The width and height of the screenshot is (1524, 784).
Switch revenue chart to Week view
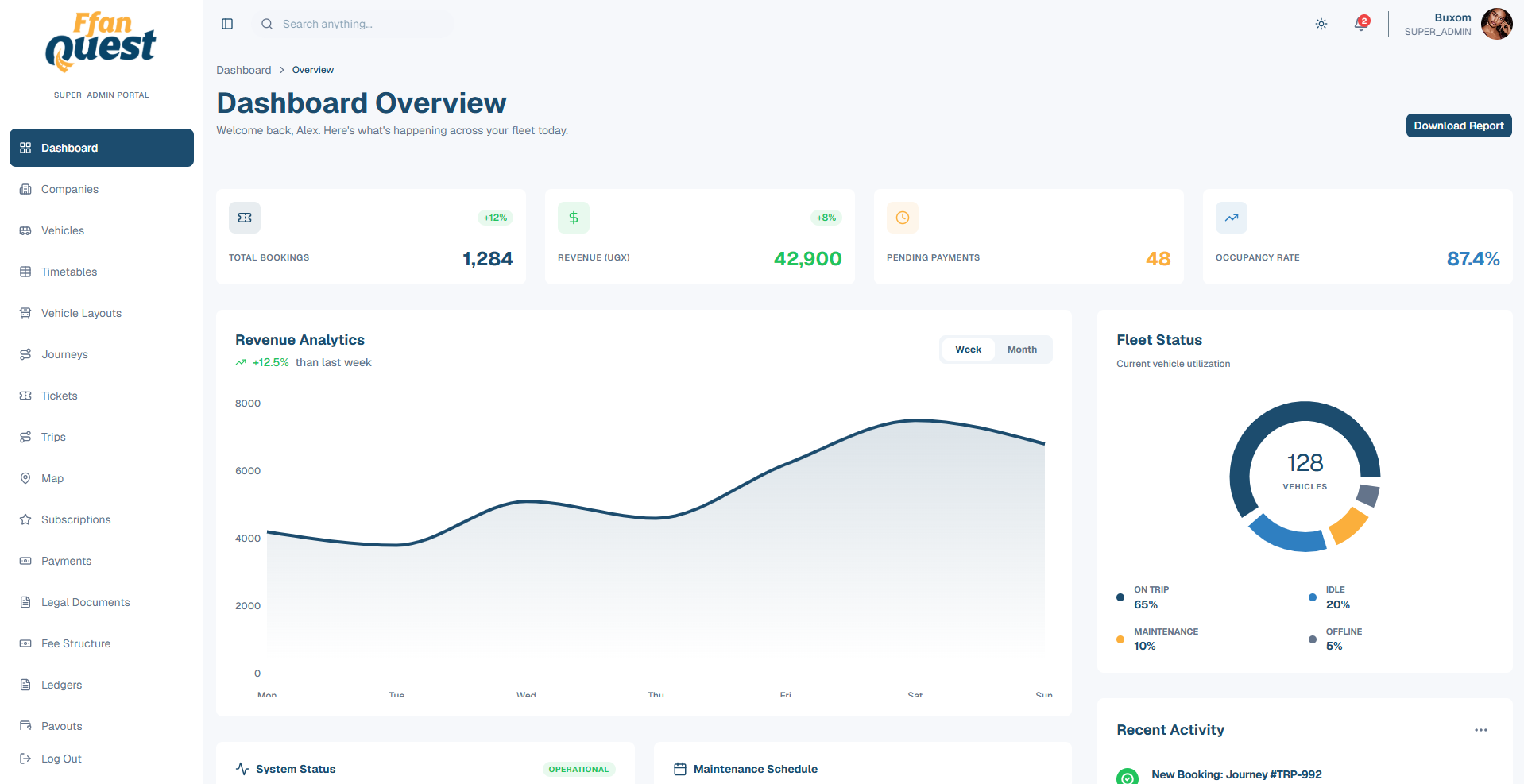pos(968,350)
